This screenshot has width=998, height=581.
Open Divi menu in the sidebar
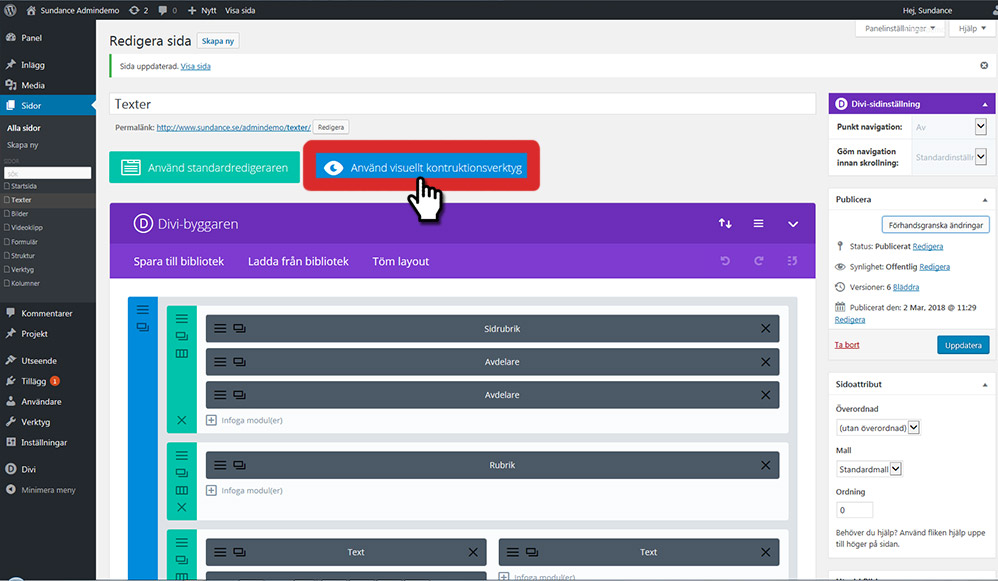tap(28, 469)
